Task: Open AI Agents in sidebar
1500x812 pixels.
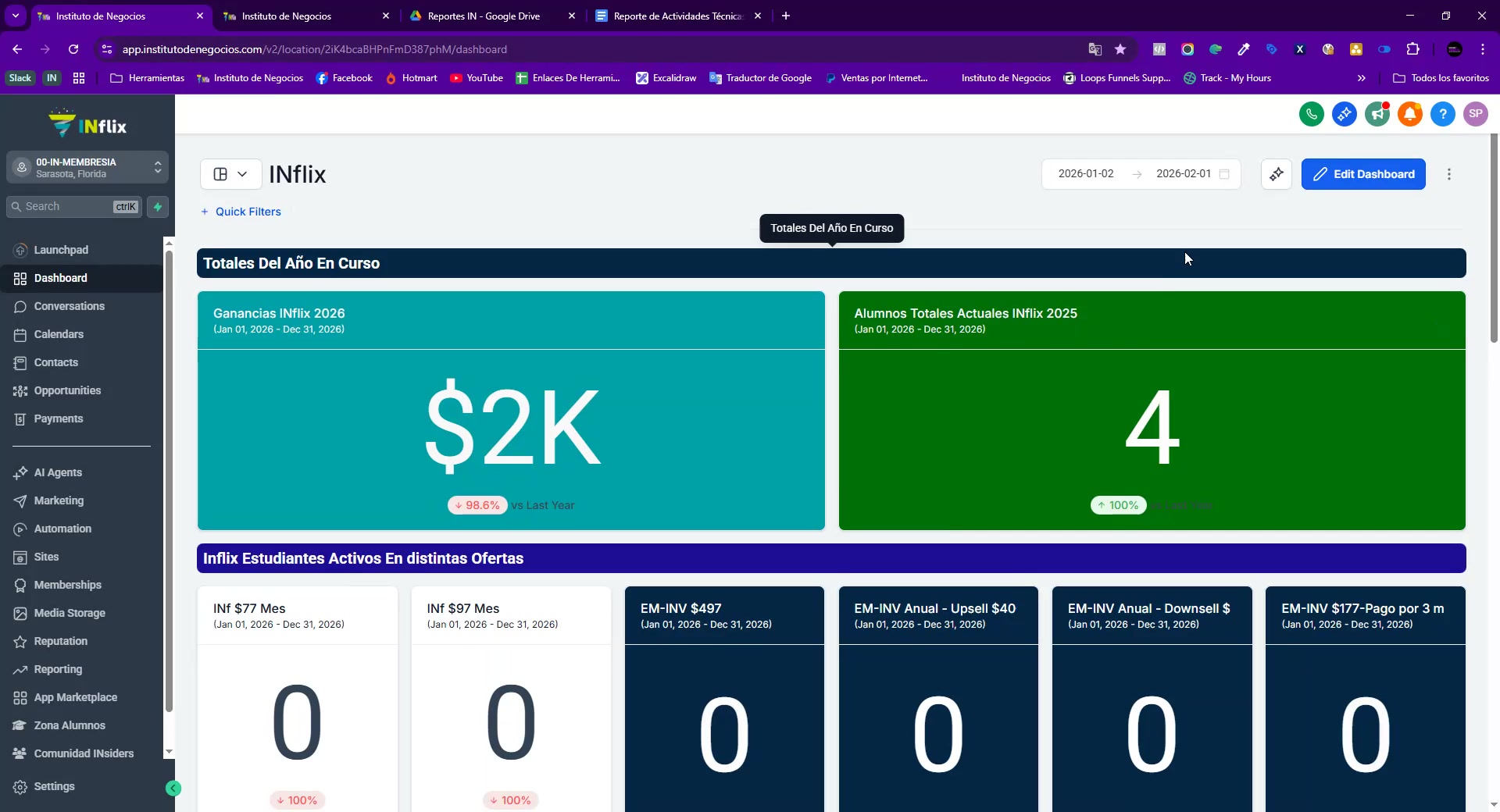Action: click(58, 472)
